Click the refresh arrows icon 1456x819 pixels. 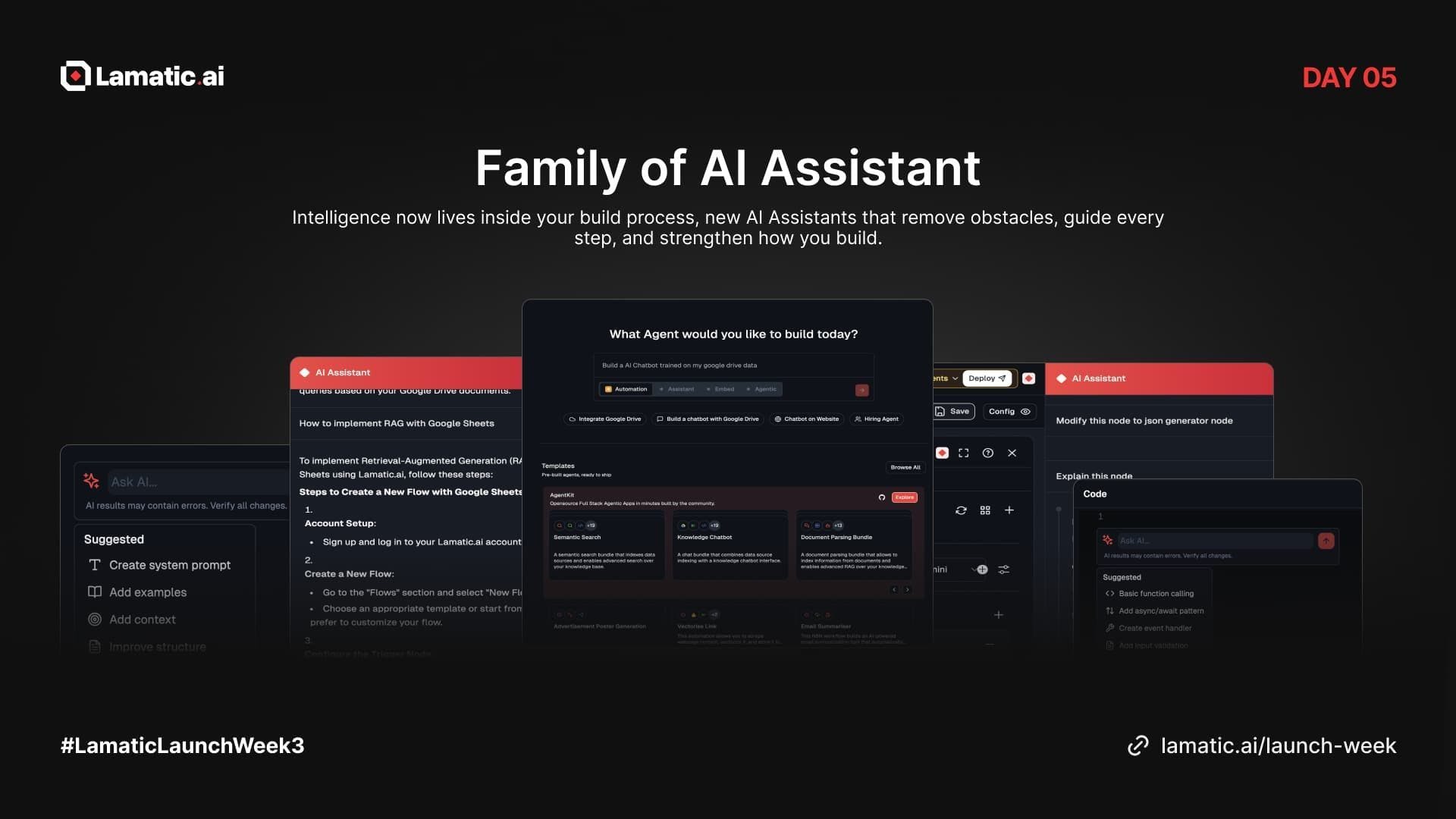point(961,510)
